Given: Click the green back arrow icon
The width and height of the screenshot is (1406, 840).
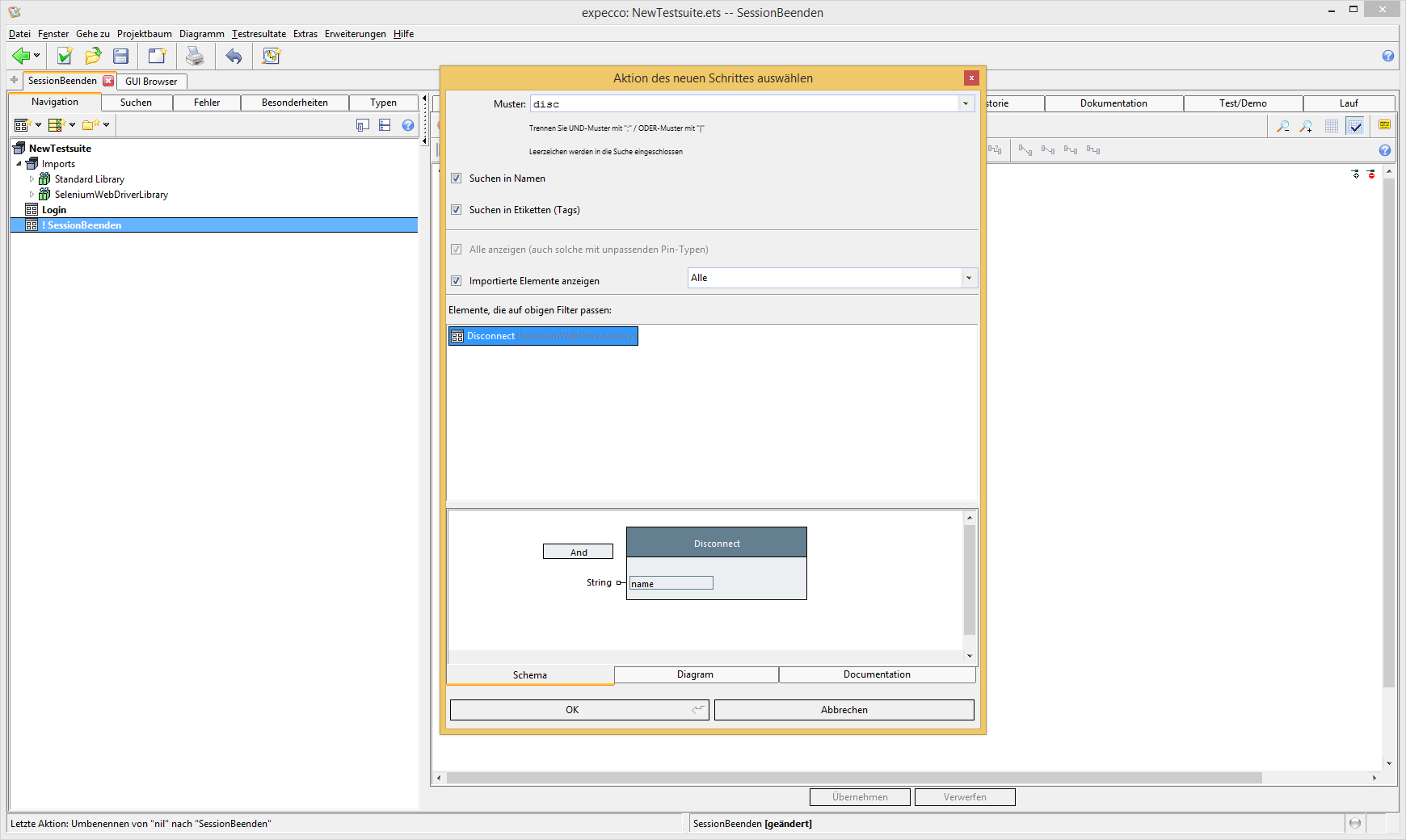Looking at the screenshot, I should tap(21, 56).
